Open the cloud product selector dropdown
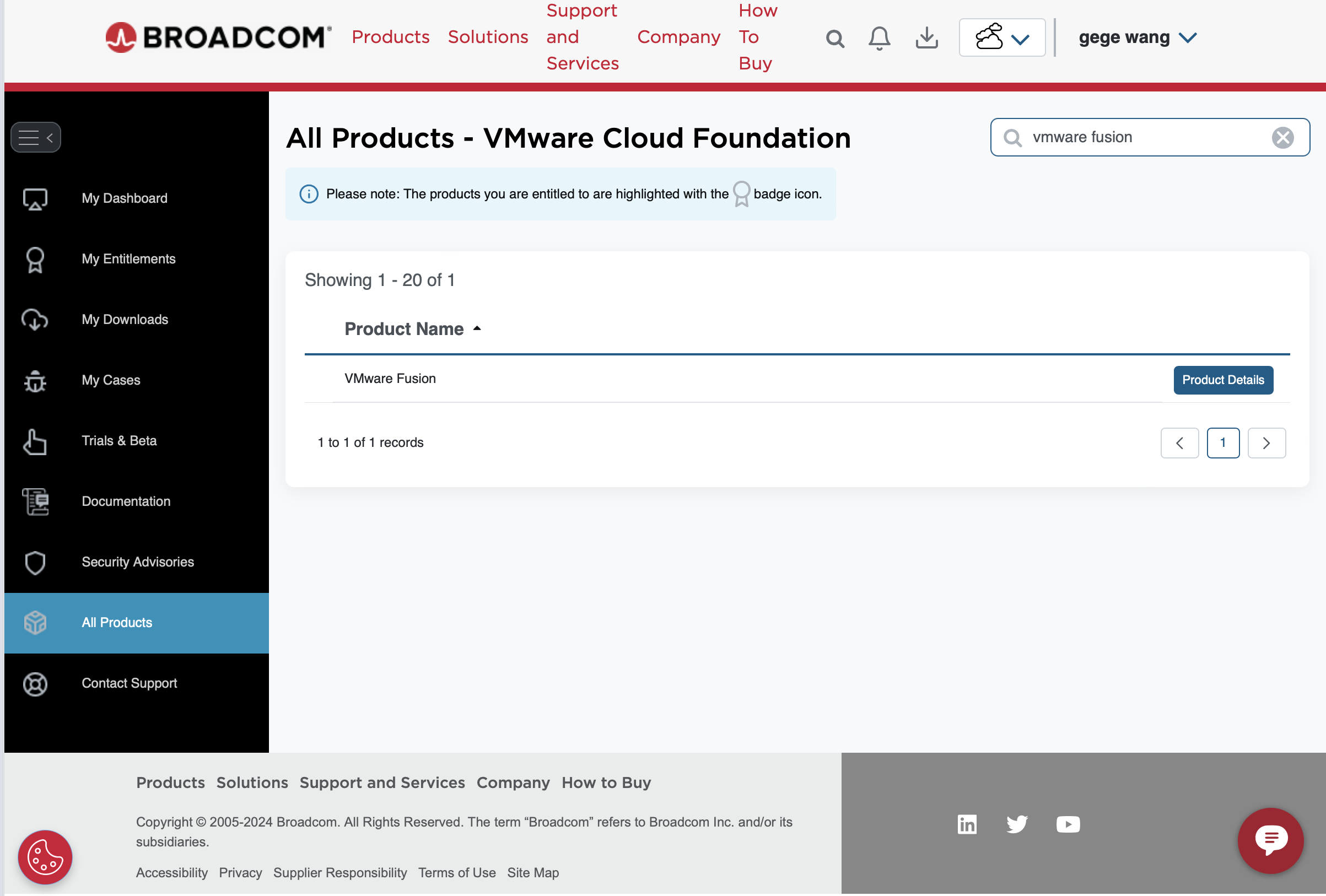 click(1002, 37)
